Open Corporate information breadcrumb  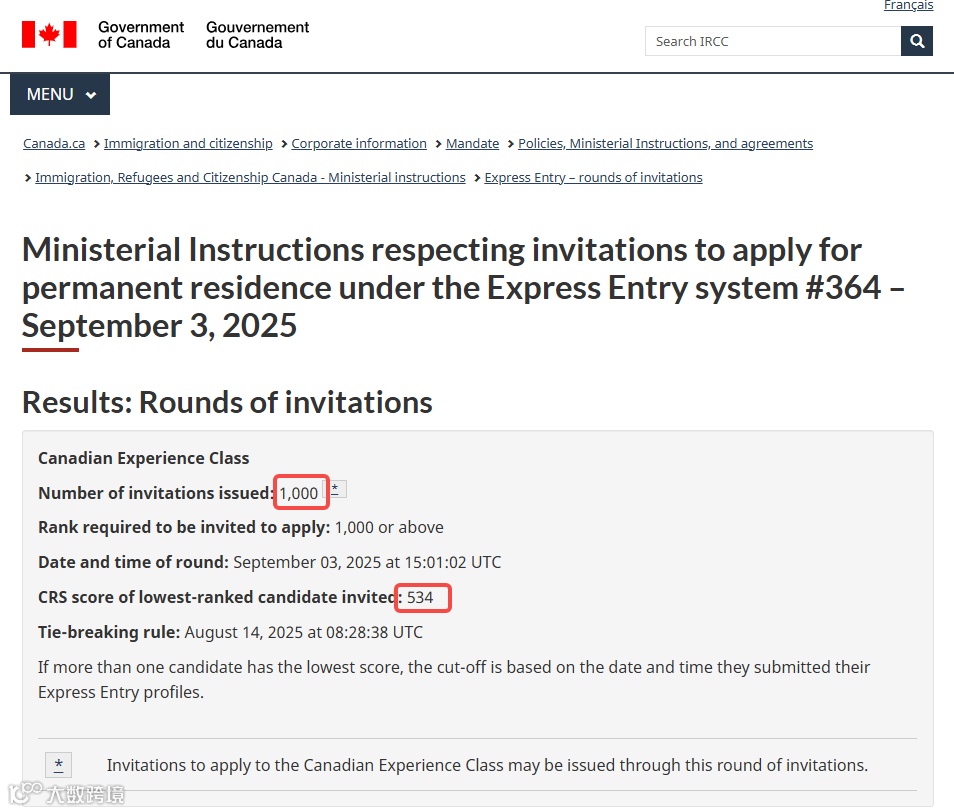tap(359, 144)
